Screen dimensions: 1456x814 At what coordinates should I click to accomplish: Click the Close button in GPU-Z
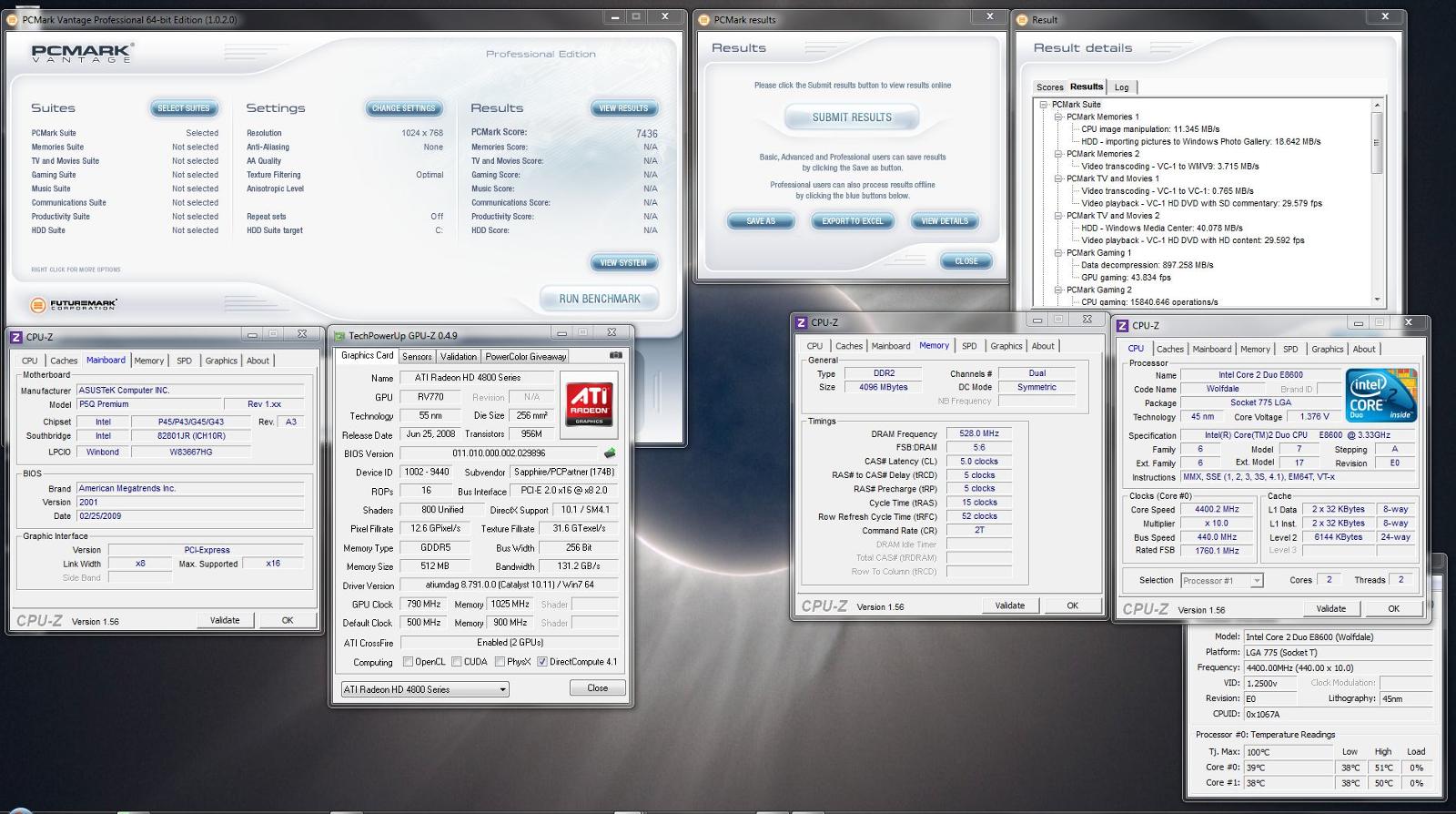598,687
